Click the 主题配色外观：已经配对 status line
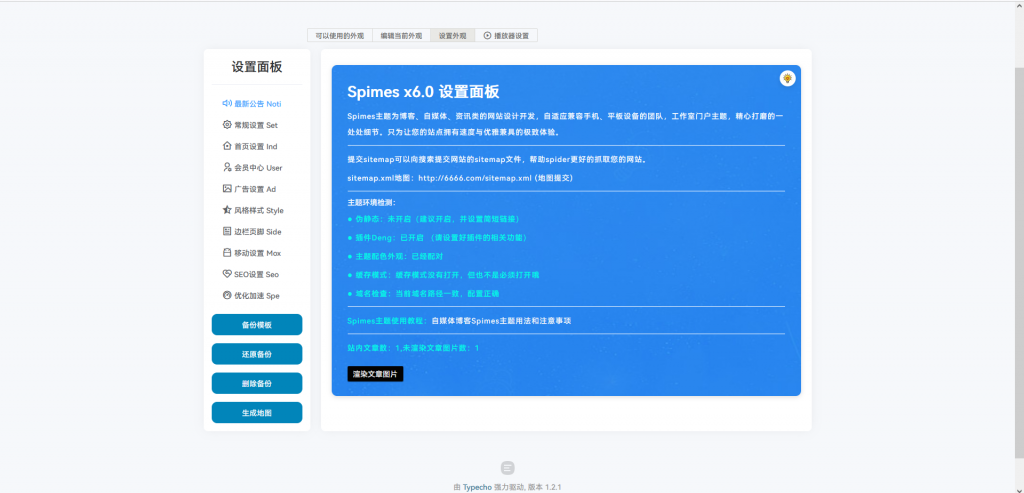 point(395,256)
